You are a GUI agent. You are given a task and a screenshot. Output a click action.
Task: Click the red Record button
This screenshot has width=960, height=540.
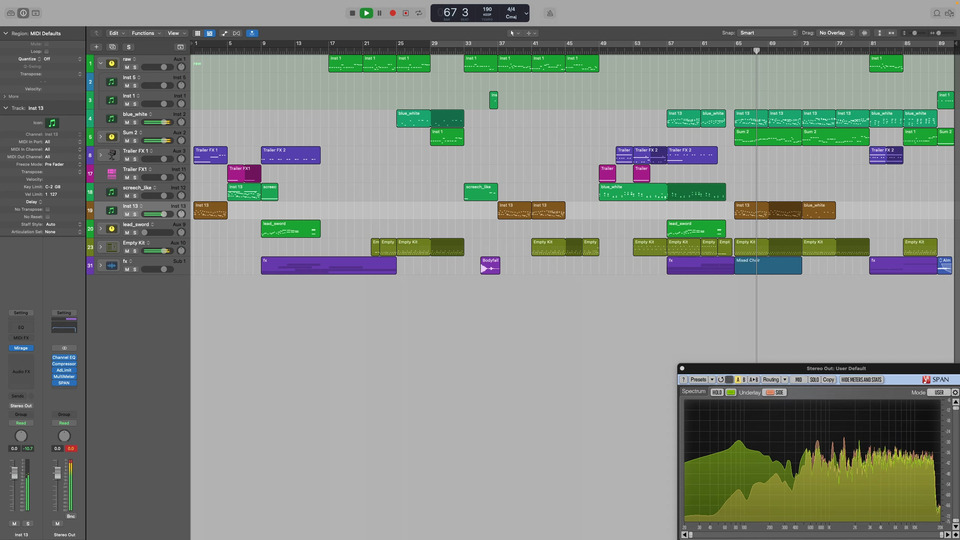coord(393,13)
